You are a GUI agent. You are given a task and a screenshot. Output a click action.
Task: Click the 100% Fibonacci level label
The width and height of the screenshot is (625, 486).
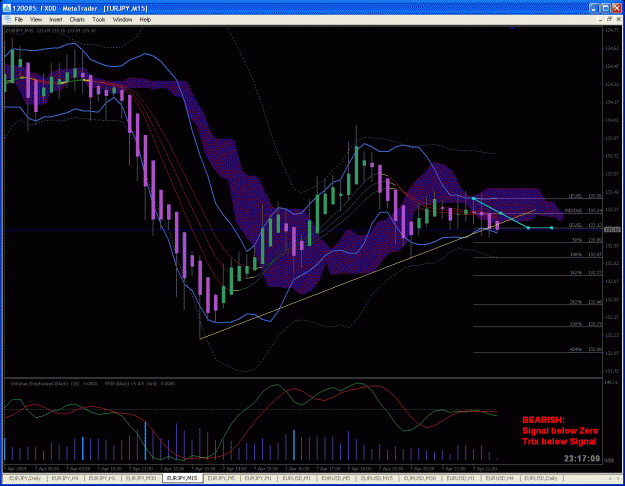(x=576, y=254)
